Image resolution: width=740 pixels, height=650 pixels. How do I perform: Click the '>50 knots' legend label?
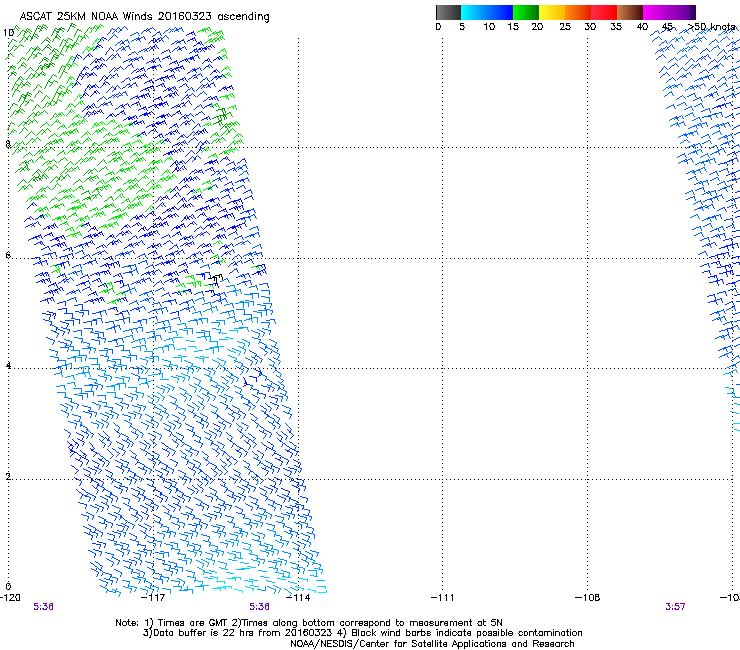click(x=712, y=27)
